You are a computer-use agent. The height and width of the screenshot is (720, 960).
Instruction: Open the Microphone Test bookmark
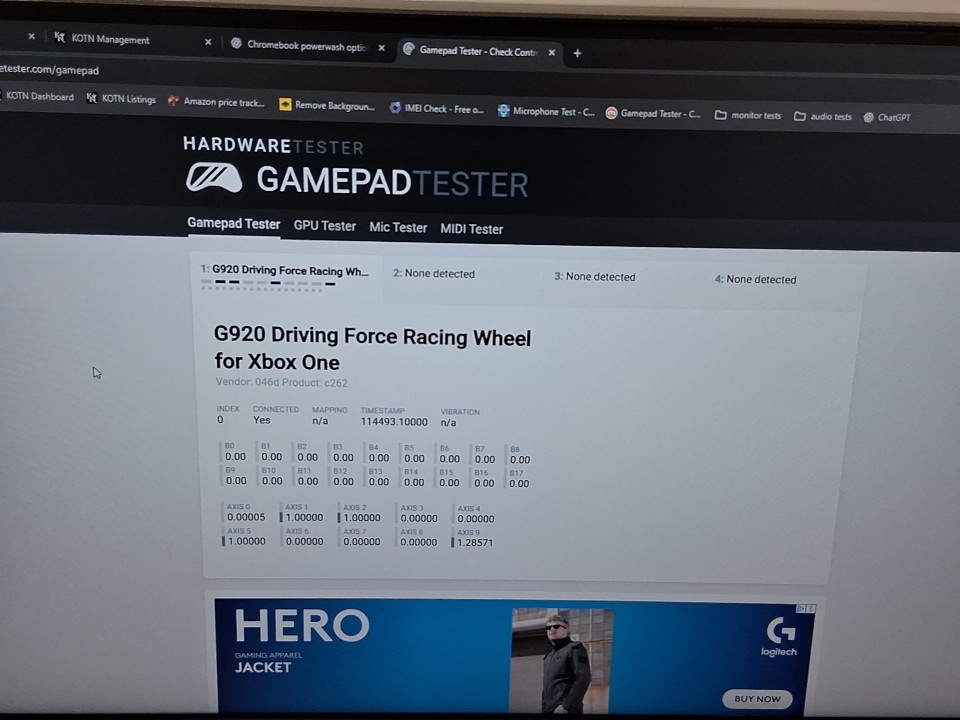point(546,111)
